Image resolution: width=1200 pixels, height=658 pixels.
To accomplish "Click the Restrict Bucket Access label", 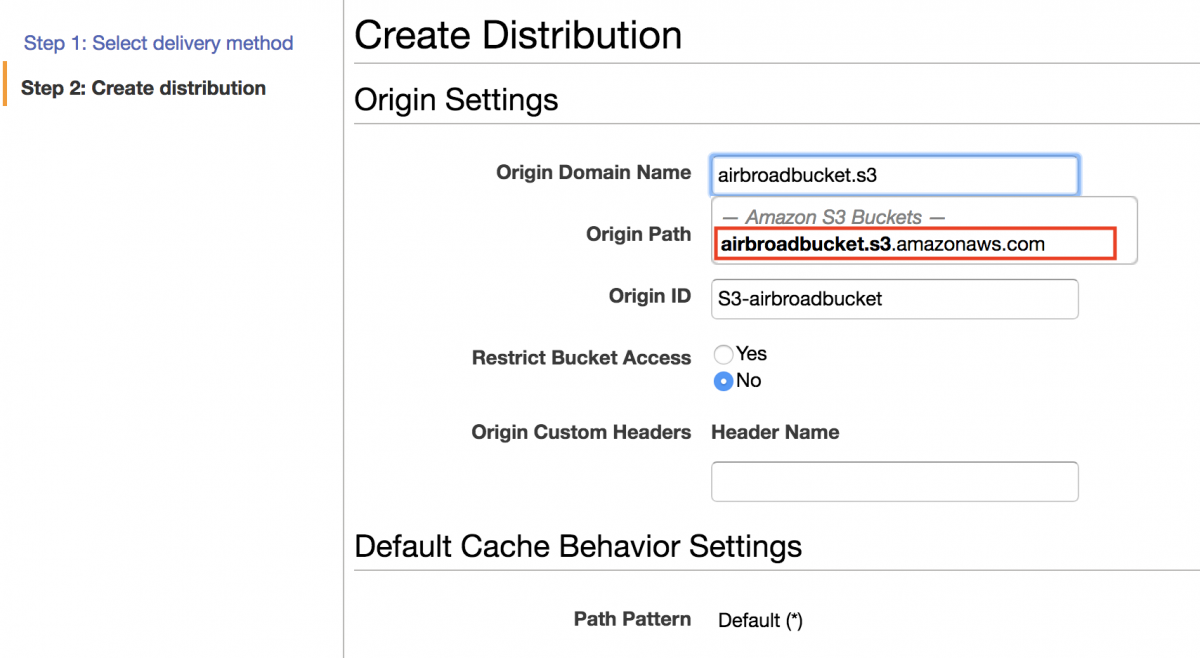I will coord(581,357).
